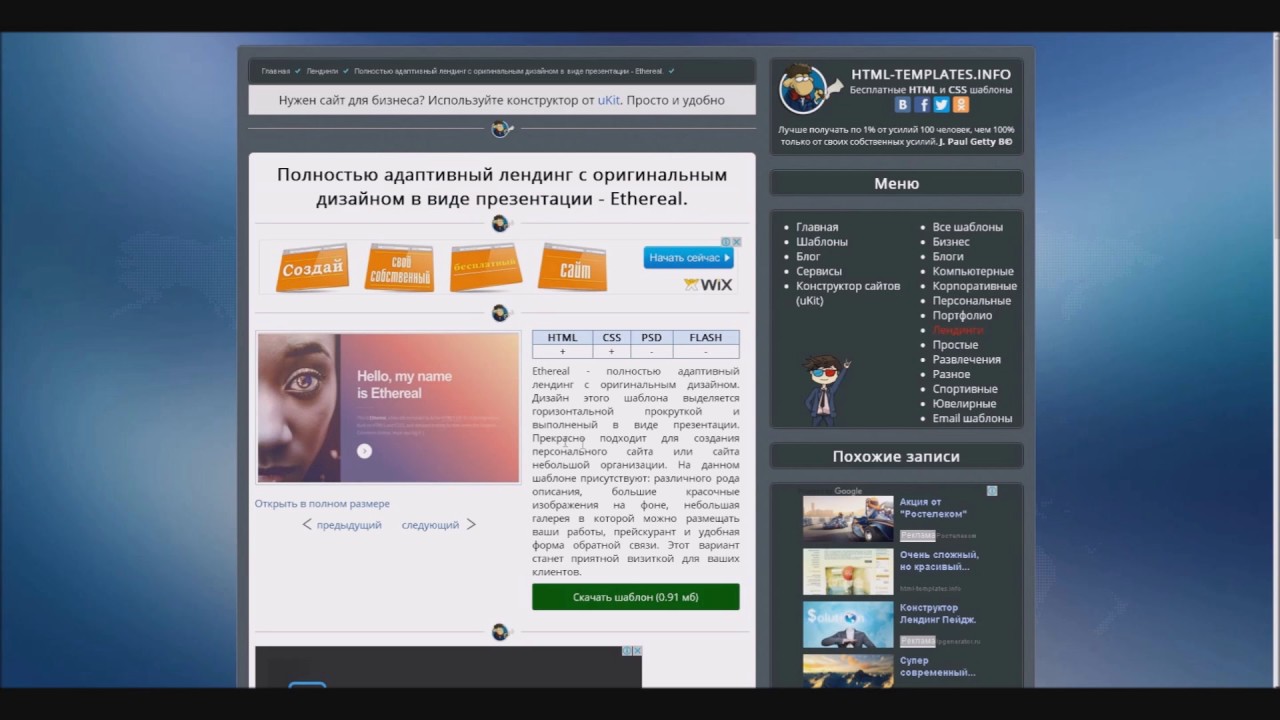Click the right arrow beside 'следующий'
Viewport: 1280px width, 720px height.
point(471,524)
